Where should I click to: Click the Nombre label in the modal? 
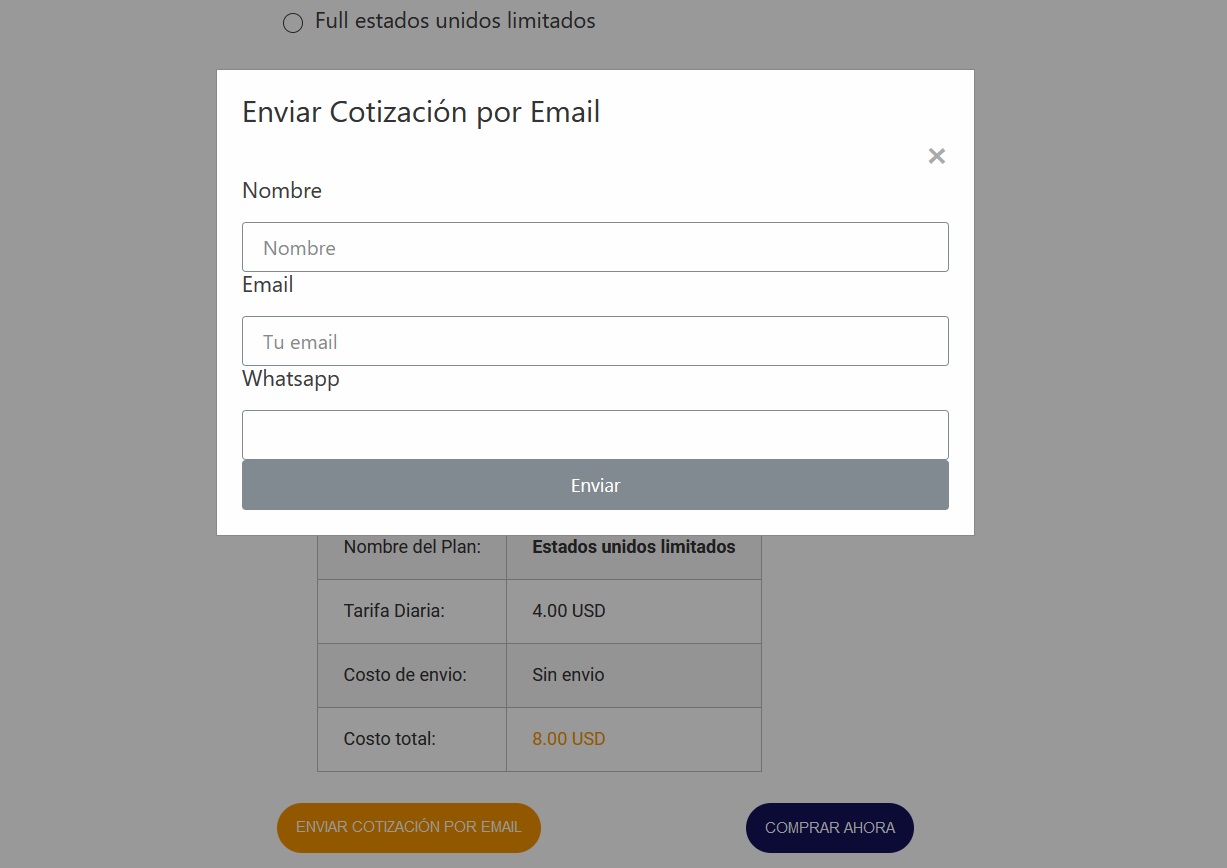281,190
